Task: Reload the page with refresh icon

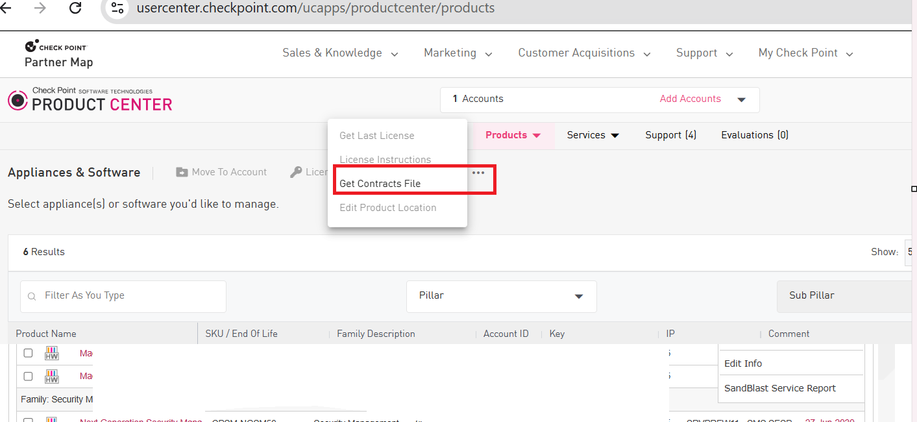Action: point(75,8)
